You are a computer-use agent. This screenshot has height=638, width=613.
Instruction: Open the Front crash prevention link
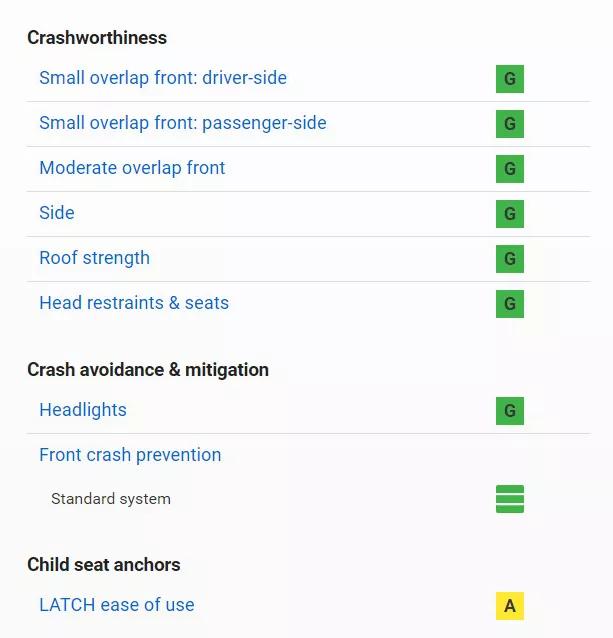[x=130, y=455]
